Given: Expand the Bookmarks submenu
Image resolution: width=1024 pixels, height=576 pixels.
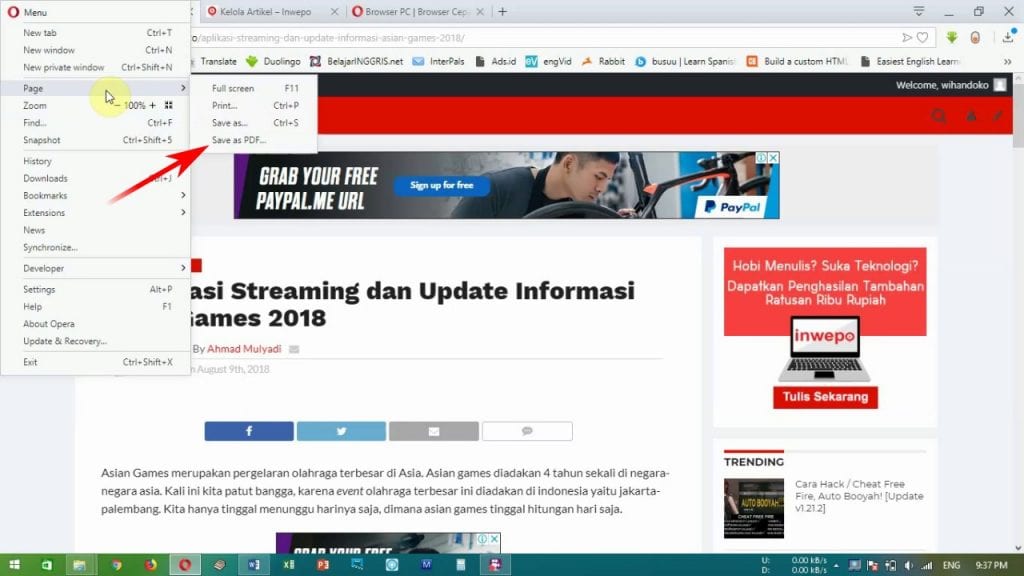Looking at the screenshot, I should (x=100, y=196).
